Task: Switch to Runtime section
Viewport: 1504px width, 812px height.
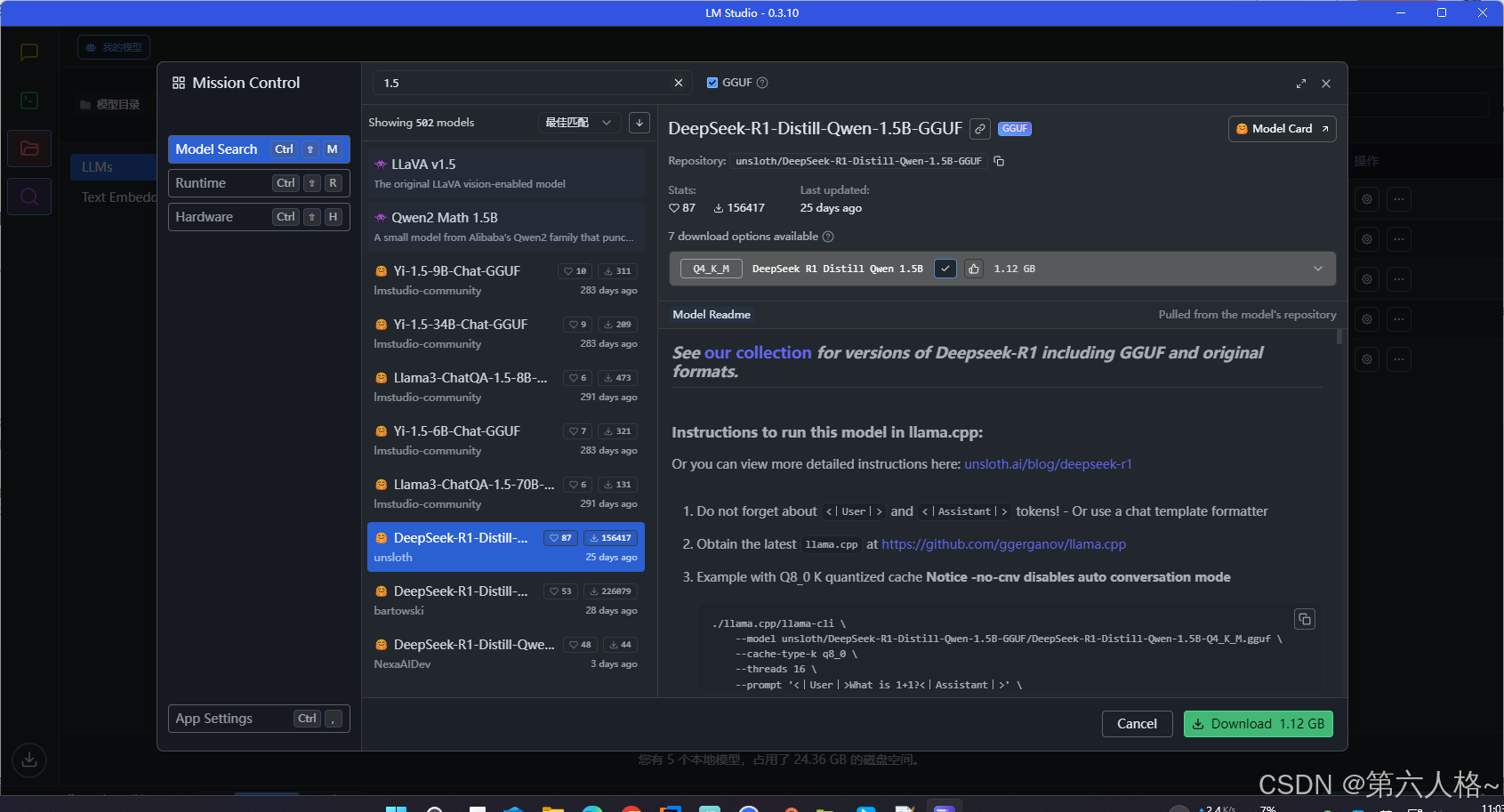Action: click(x=259, y=183)
